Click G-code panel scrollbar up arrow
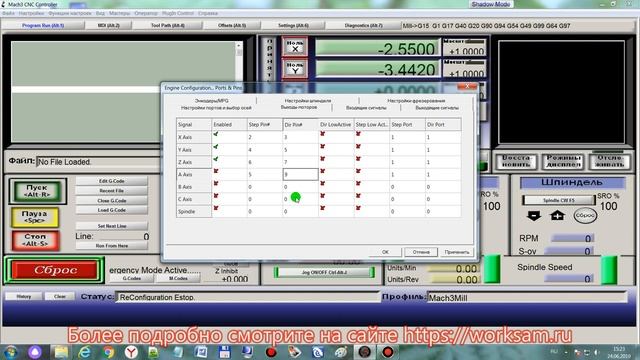 pos(239,46)
